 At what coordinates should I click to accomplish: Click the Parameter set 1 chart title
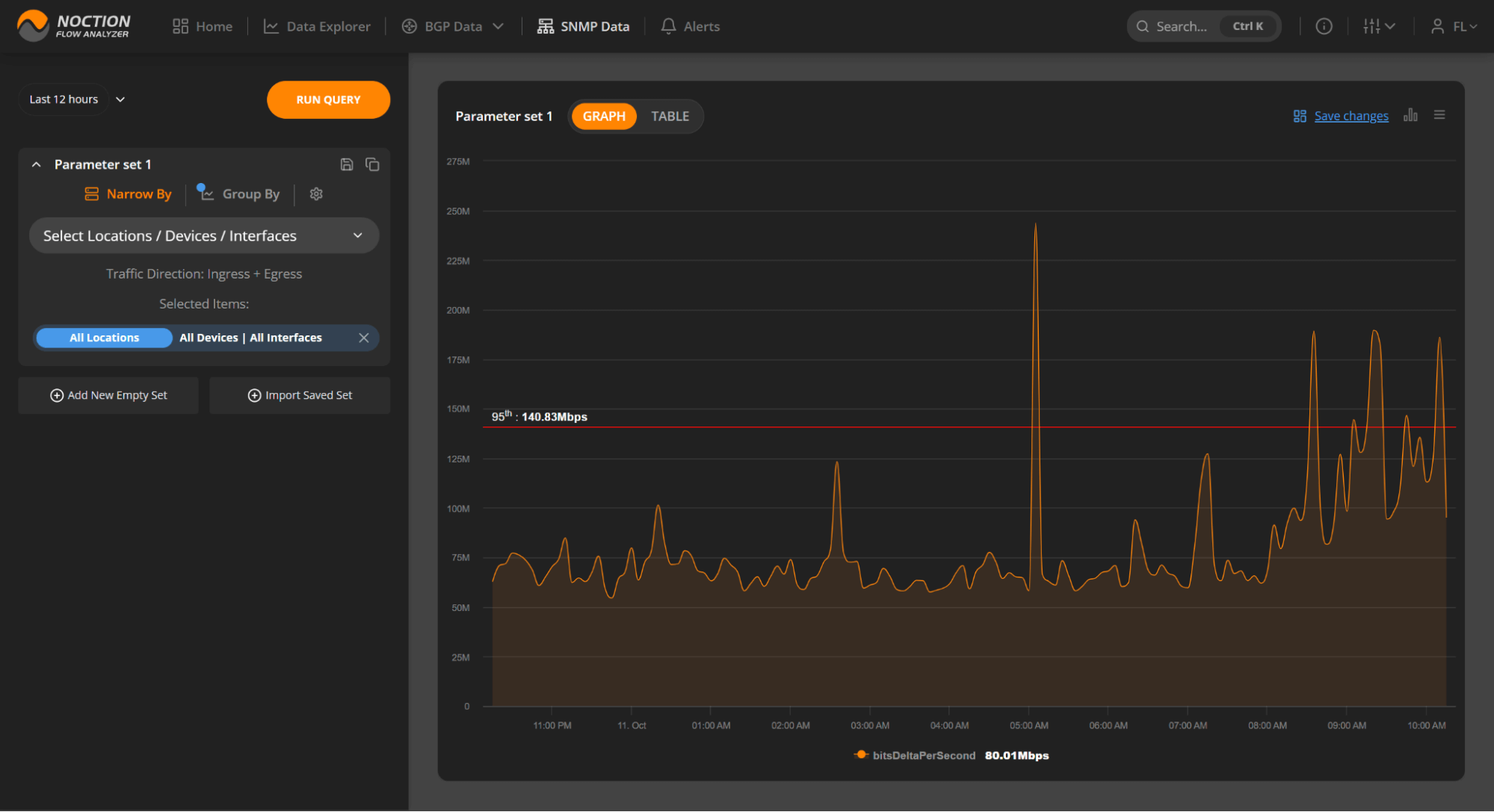[504, 116]
